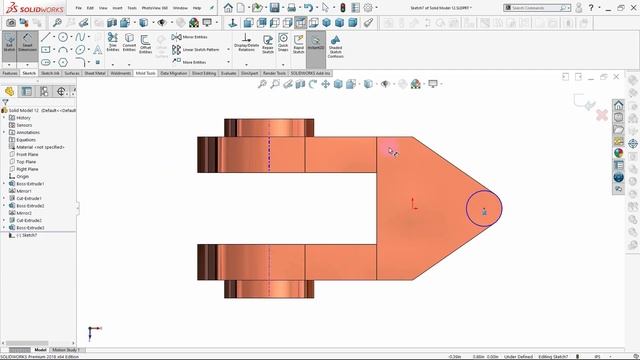The height and width of the screenshot is (360, 640).
Task: Open the Tools menu
Action: click(132, 8)
